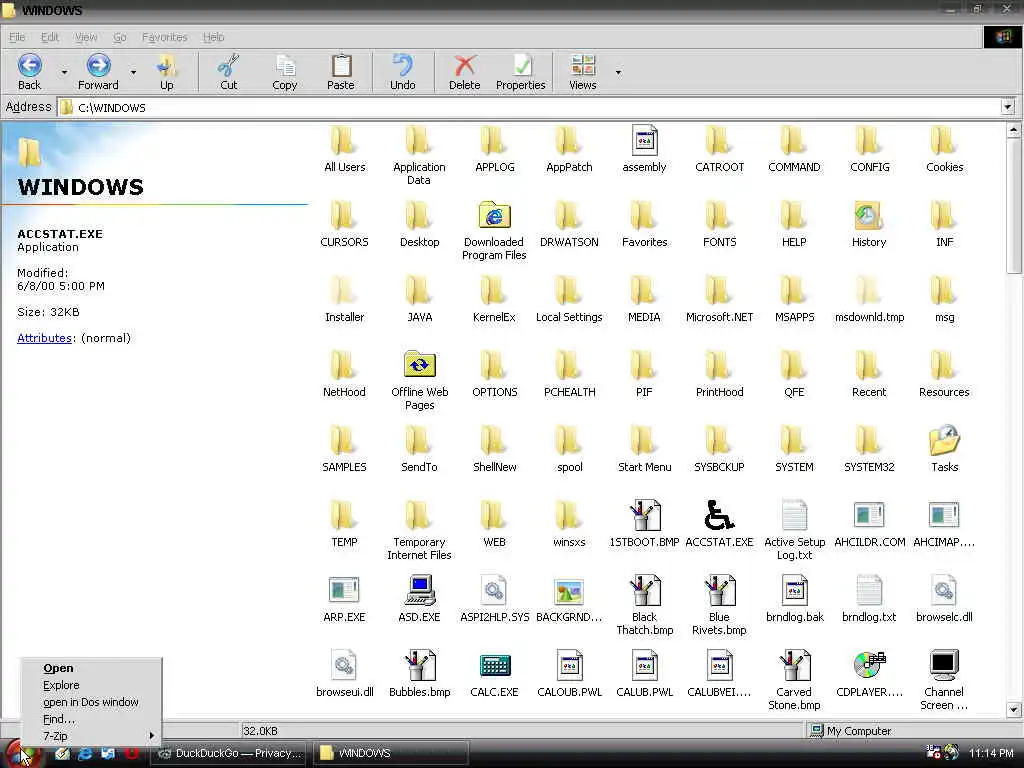Select the Channel Screen monitor icon

pos(944,665)
